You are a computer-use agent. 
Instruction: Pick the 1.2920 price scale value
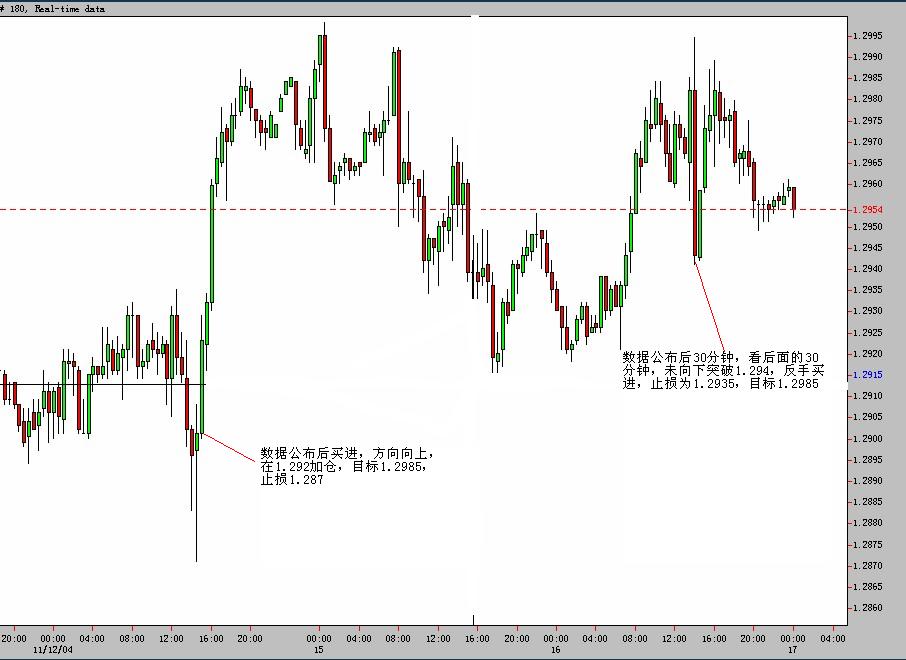tap(868, 354)
